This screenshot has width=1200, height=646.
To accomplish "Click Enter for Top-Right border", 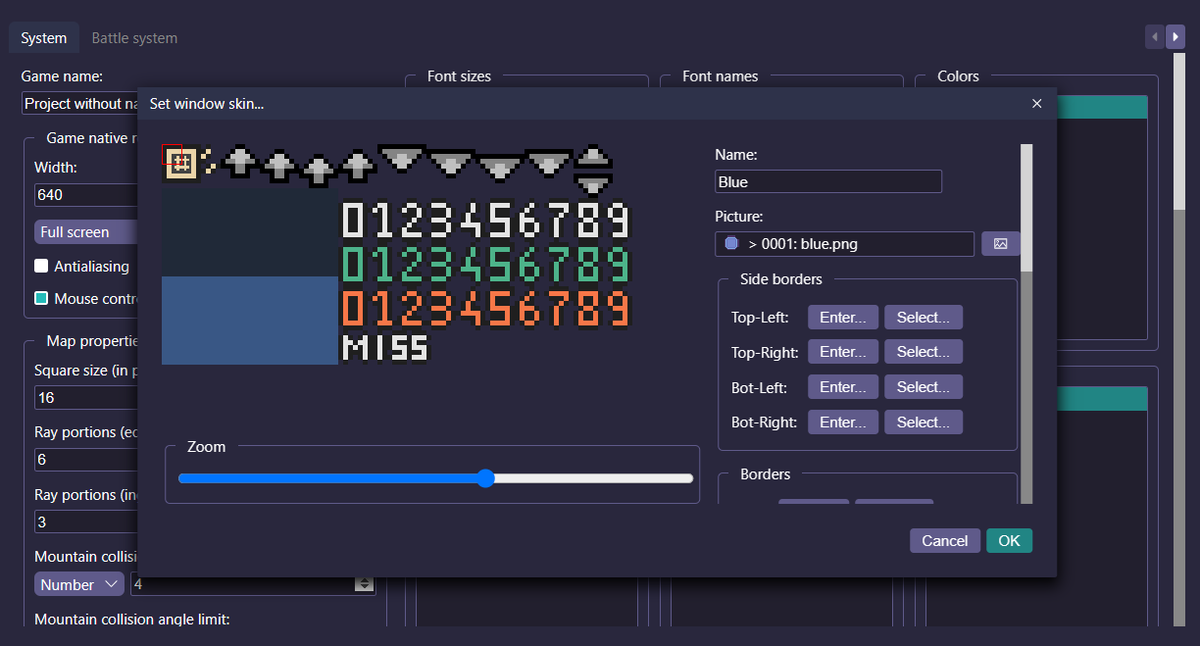I will (x=843, y=352).
